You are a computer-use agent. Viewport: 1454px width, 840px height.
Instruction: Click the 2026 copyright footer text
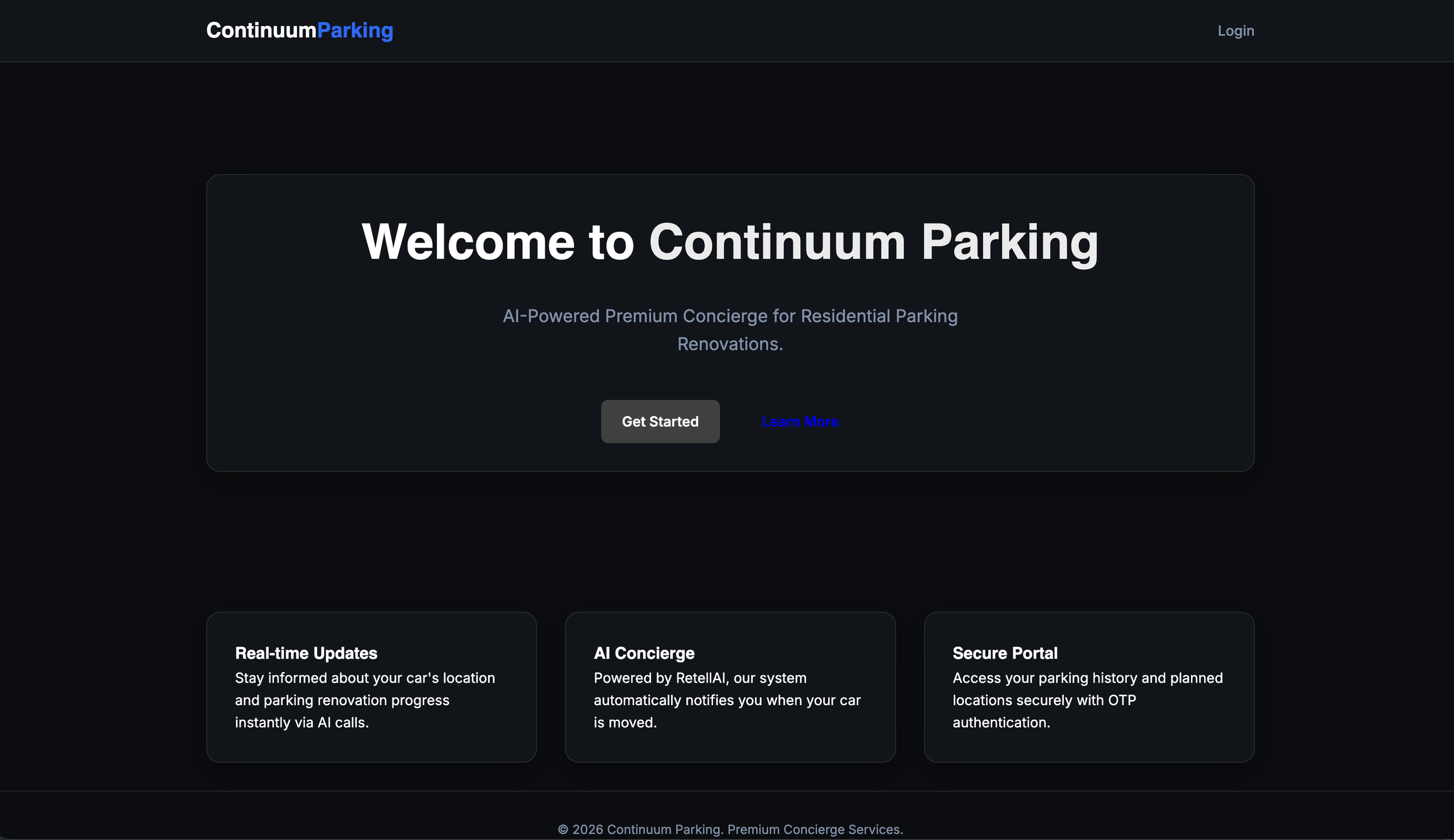(730, 829)
